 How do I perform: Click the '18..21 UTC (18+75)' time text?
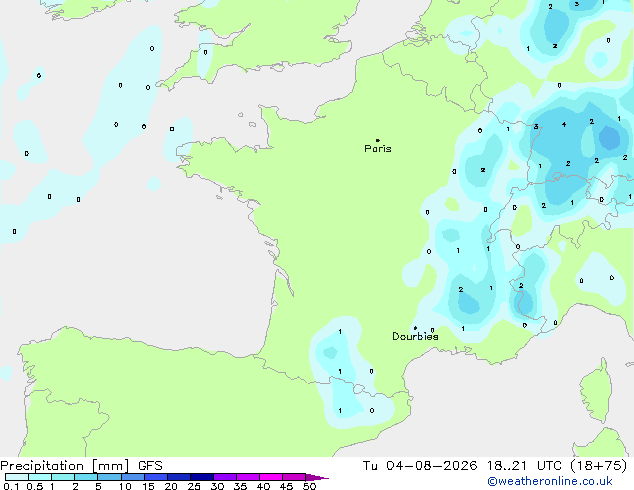point(557,466)
